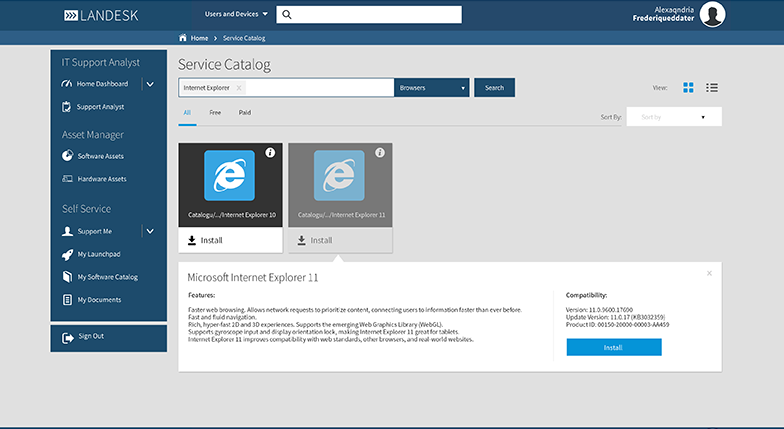Image resolution: width=784 pixels, height=429 pixels.
Task: Open My Launchpad in sidebar
Action: click(98, 254)
